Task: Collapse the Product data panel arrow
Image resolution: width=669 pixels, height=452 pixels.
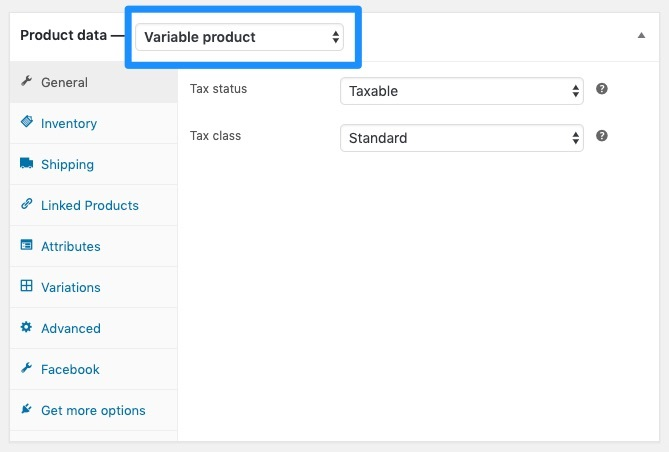Action: tap(641, 35)
